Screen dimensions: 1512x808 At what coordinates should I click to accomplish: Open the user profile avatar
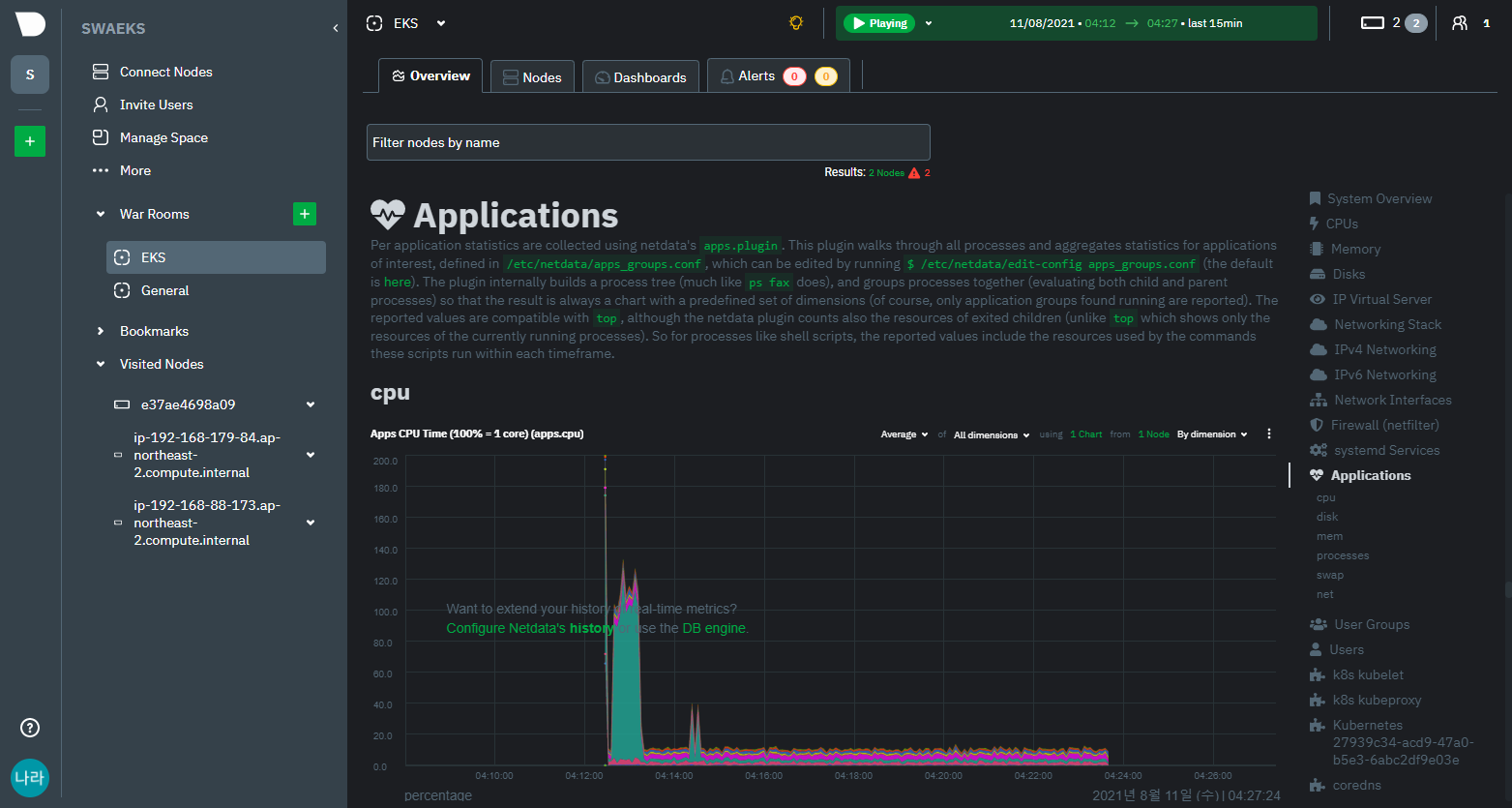click(x=30, y=778)
